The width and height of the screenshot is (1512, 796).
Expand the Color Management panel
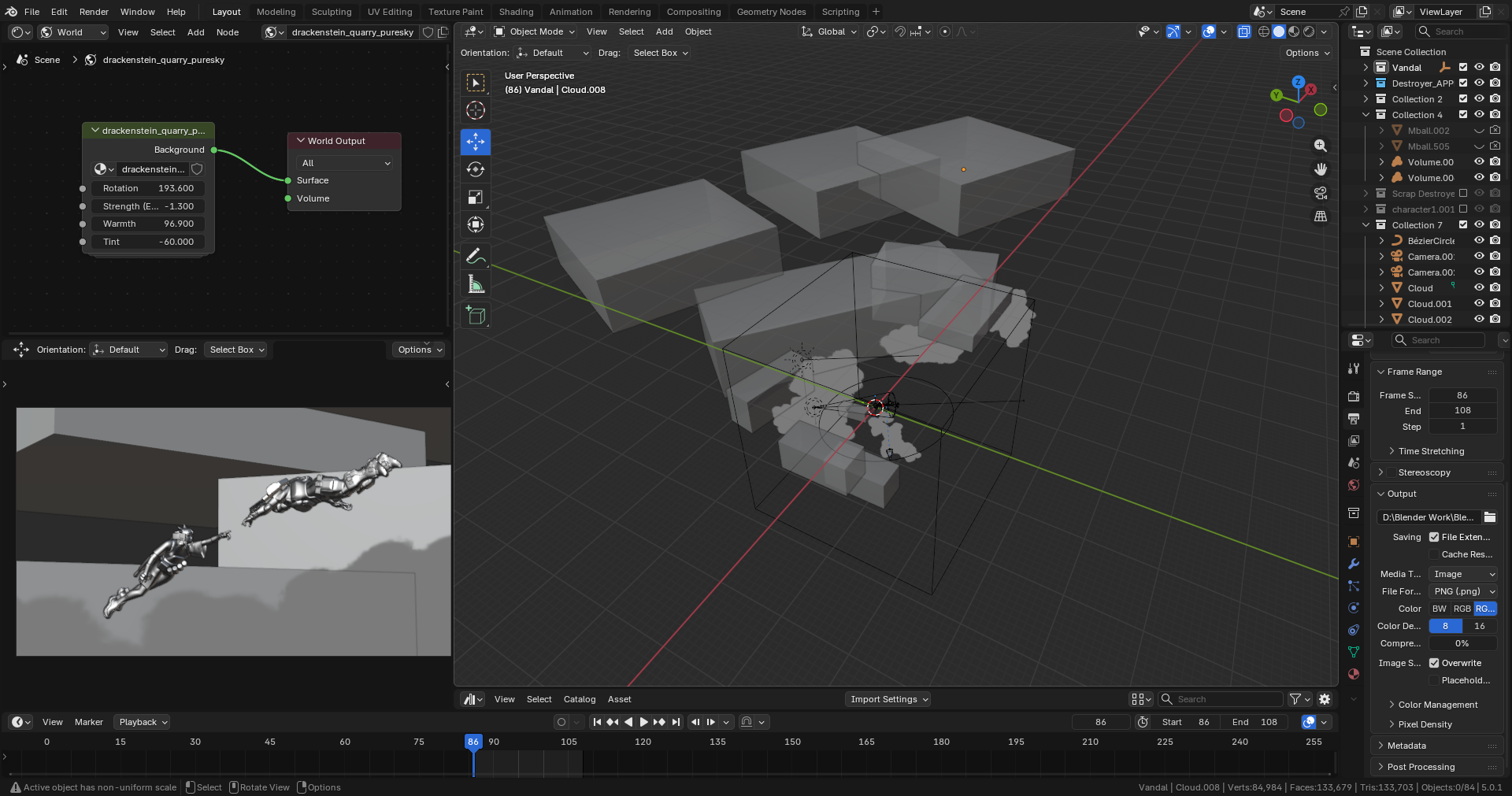(x=1438, y=705)
